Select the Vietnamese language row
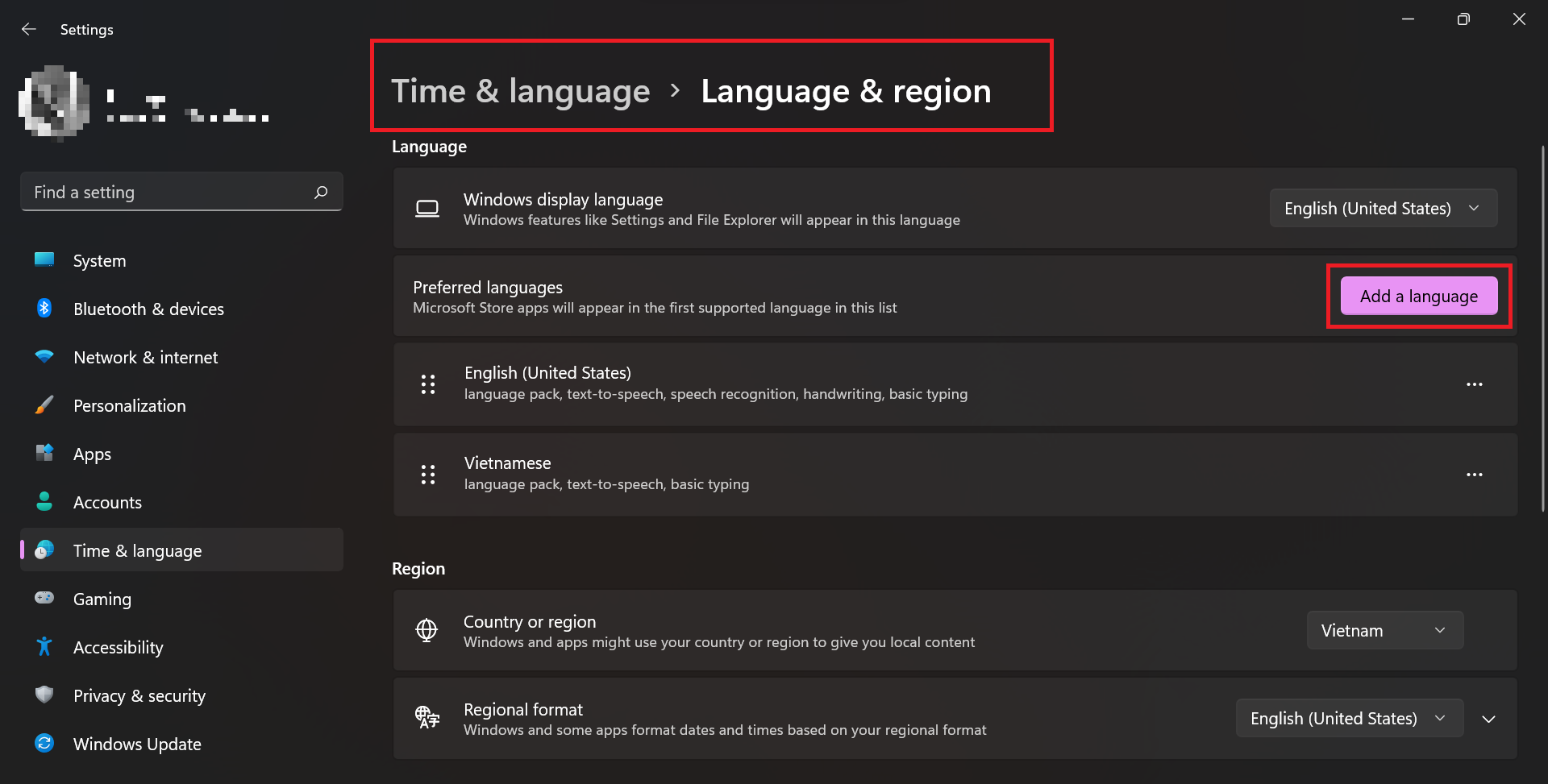 click(955, 475)
